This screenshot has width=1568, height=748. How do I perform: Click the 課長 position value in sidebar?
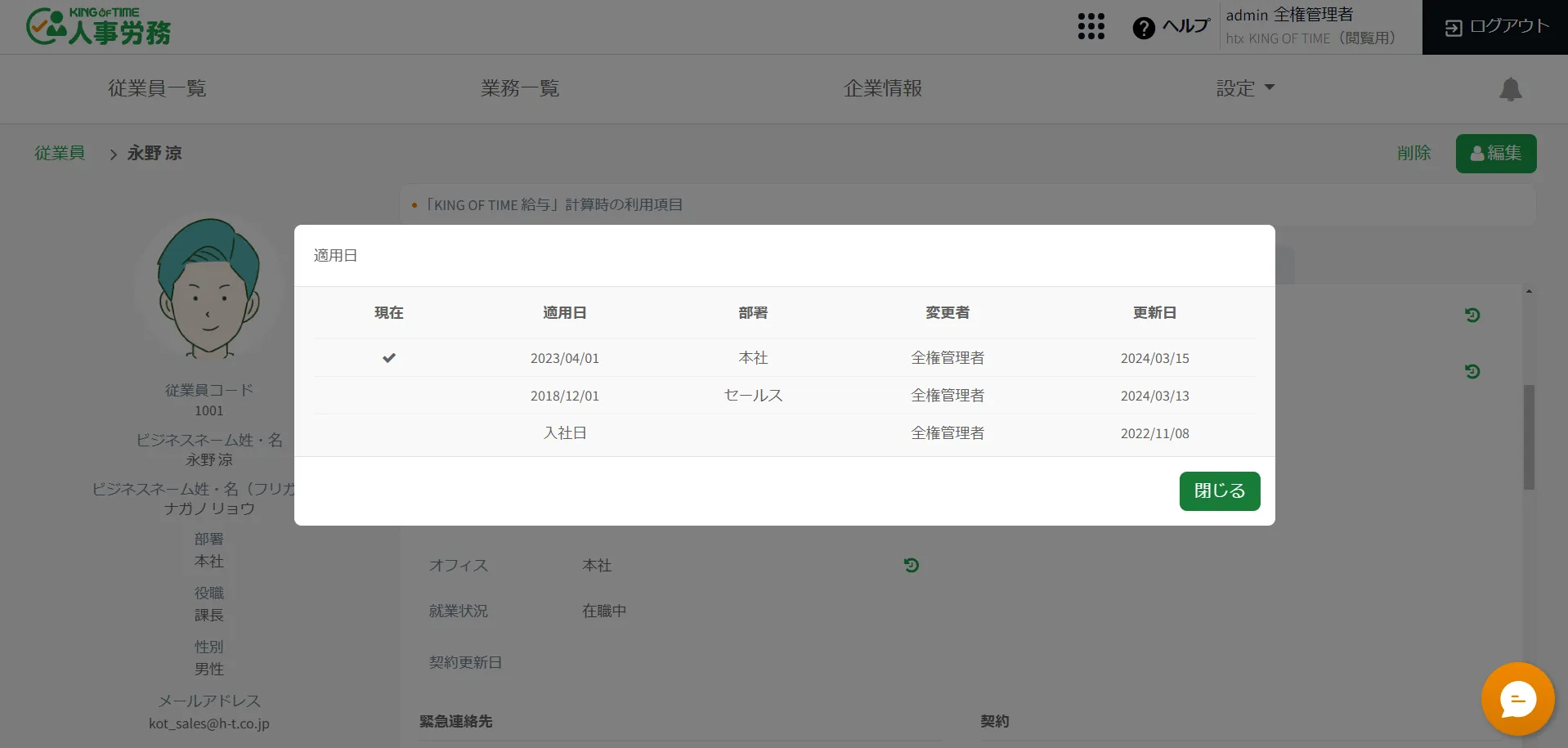click(209, 615)
